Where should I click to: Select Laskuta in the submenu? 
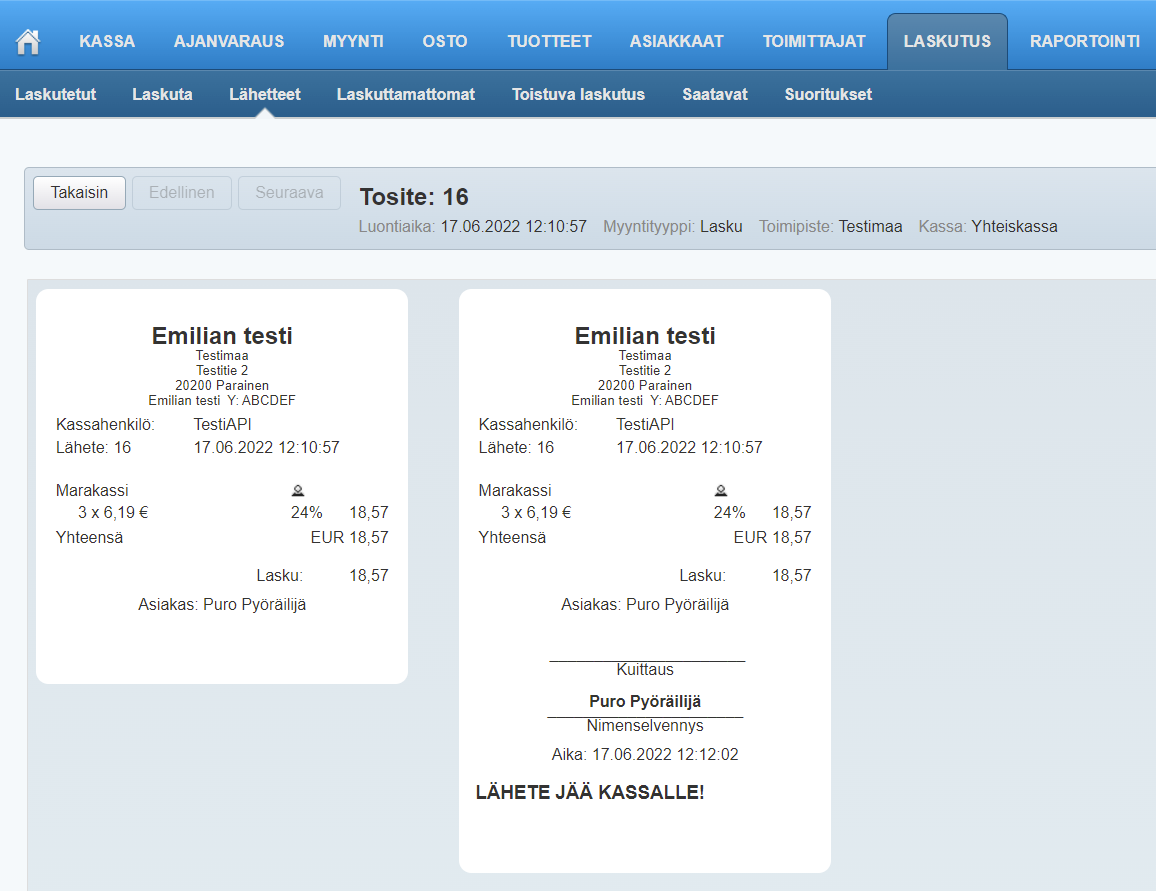click(162, 95)
